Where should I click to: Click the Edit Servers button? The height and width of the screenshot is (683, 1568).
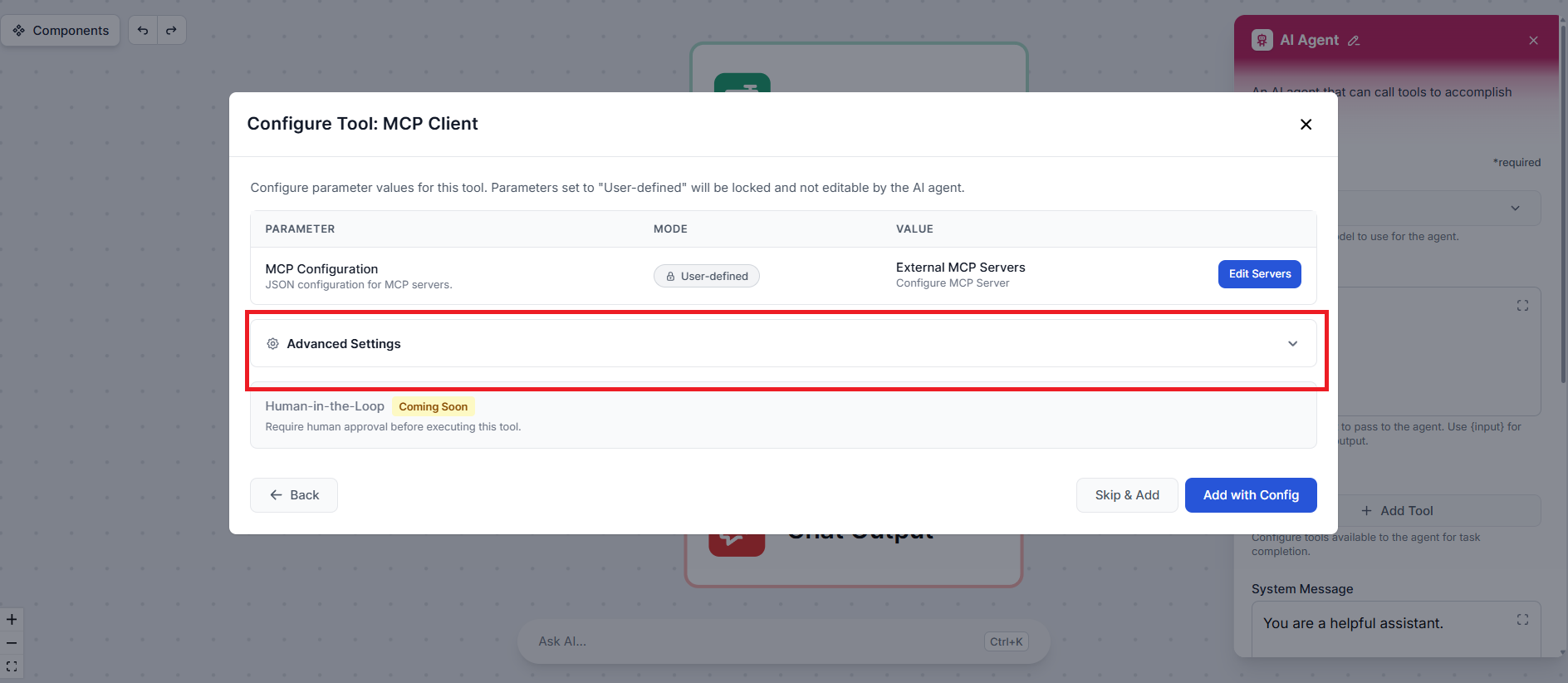(x=1260, y=274)
